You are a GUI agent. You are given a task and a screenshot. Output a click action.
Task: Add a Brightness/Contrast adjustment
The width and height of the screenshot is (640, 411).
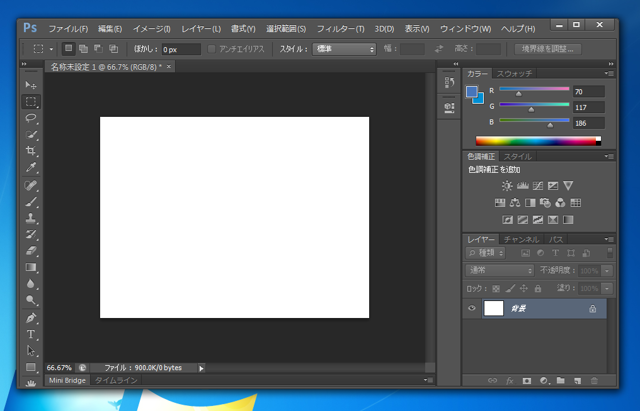(507, 186)
